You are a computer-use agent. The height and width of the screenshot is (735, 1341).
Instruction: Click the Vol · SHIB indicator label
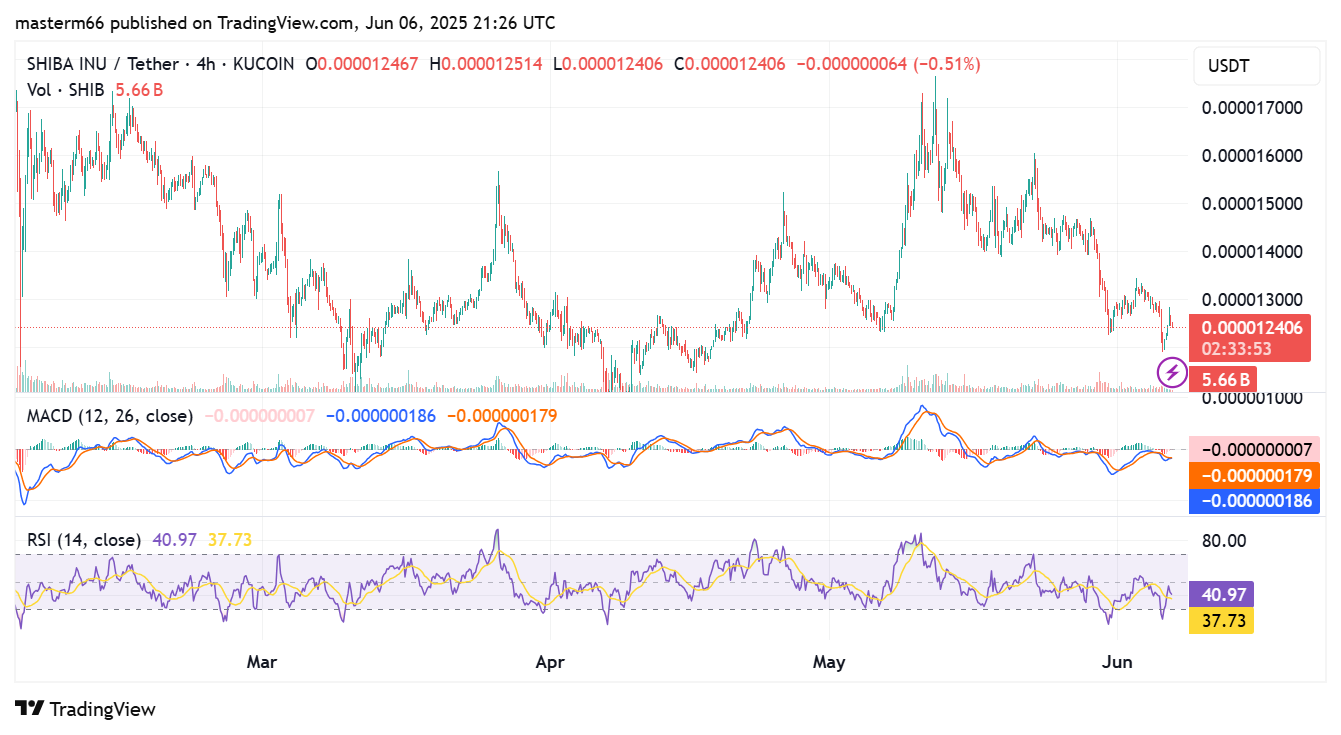(x=68, y=90)
